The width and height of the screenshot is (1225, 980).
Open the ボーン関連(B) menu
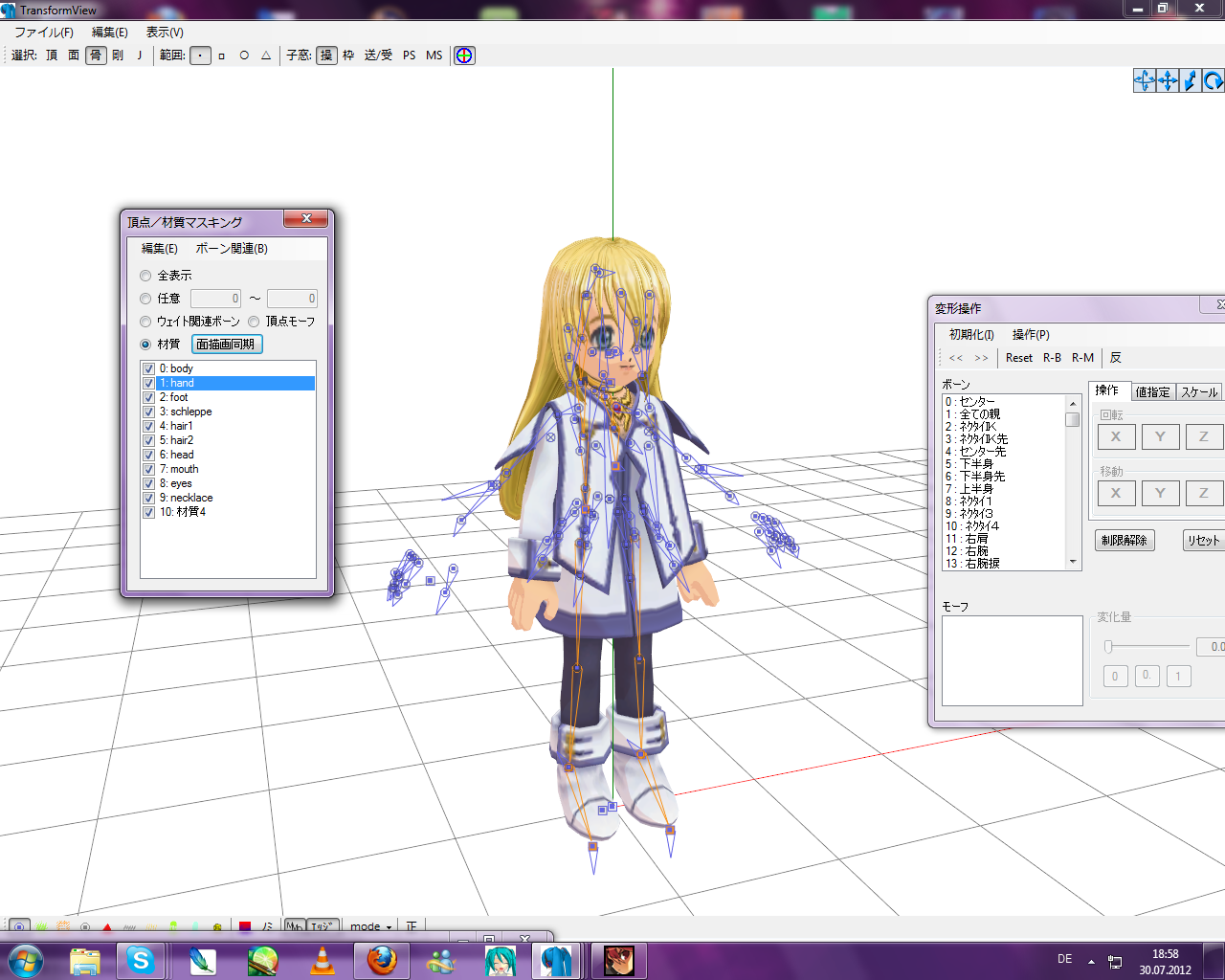coord(232,249)
